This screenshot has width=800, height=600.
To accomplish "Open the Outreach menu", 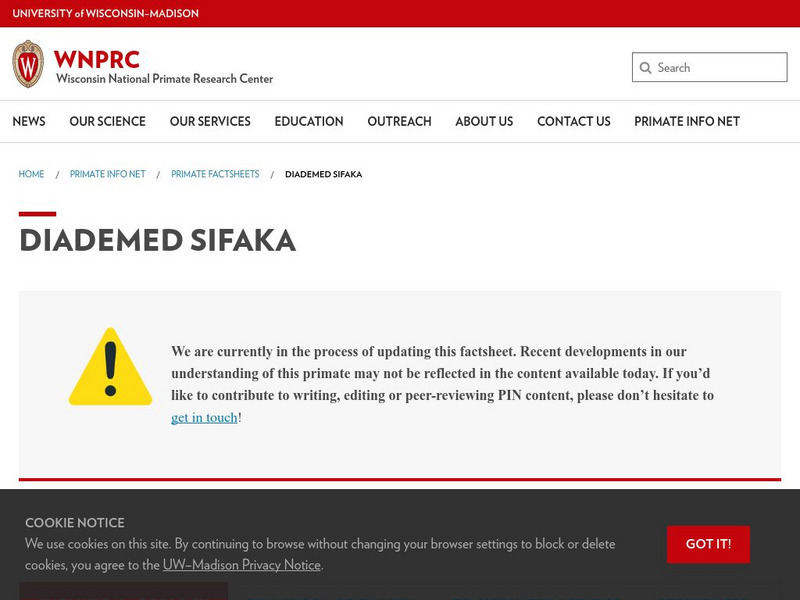I will 399,121.
